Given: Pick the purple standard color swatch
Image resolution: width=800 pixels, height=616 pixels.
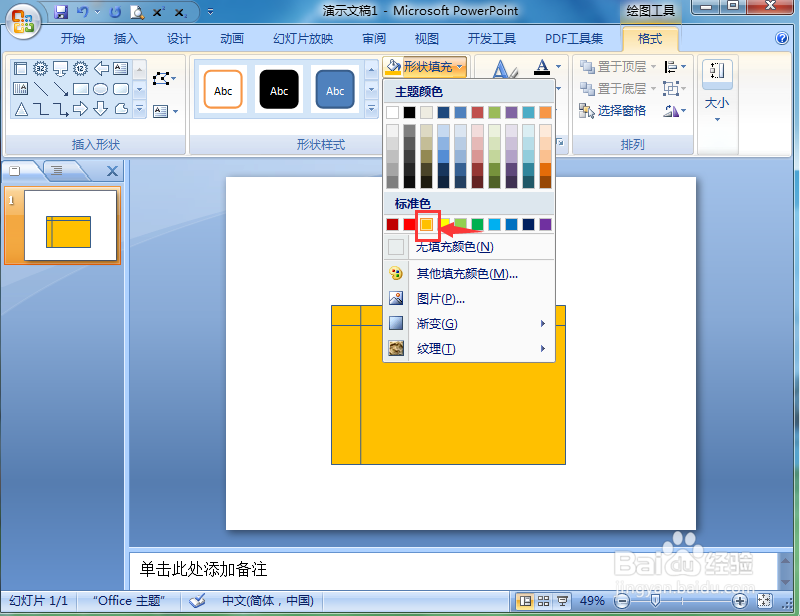Looking at the screenshot, I should pos(545,224).
